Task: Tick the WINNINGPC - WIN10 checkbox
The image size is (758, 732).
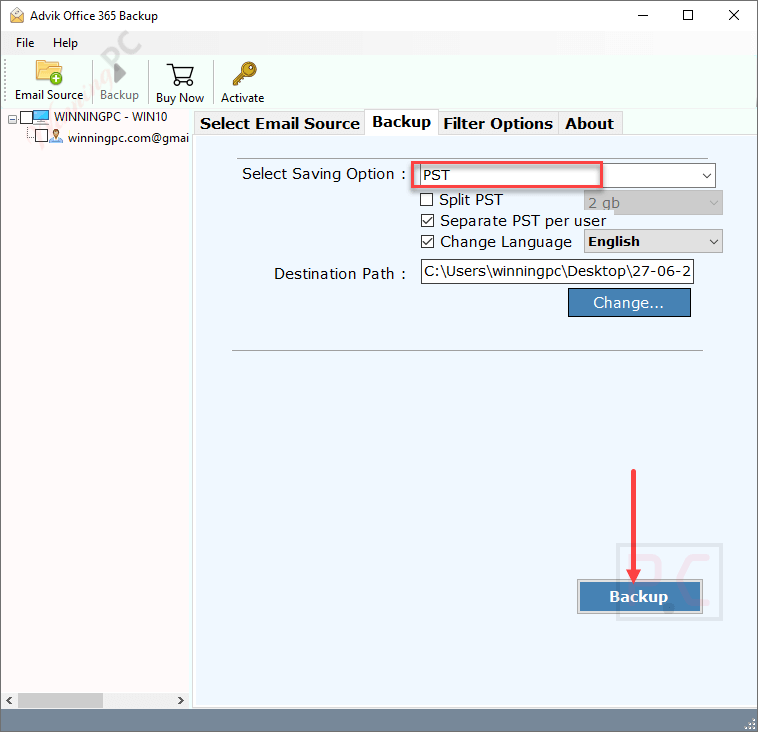Action: coord(26,117)
